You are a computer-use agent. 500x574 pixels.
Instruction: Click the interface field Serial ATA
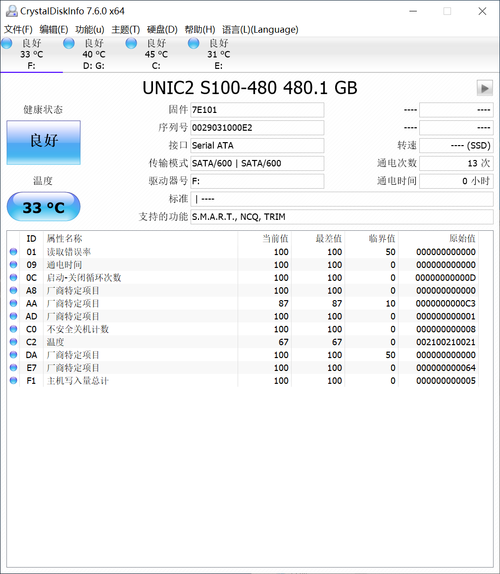tap(257, 145)
